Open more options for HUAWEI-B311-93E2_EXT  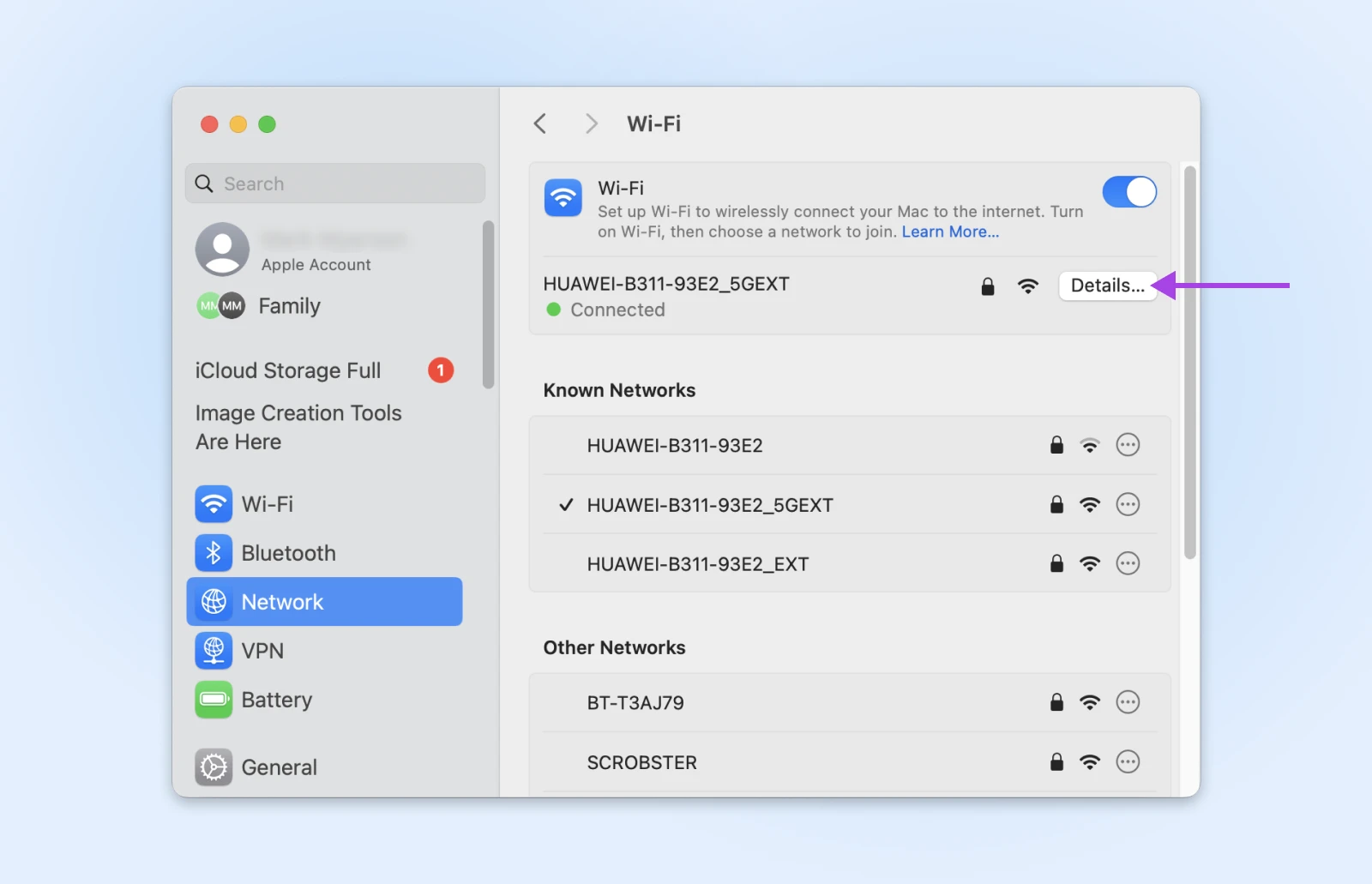1128,563
